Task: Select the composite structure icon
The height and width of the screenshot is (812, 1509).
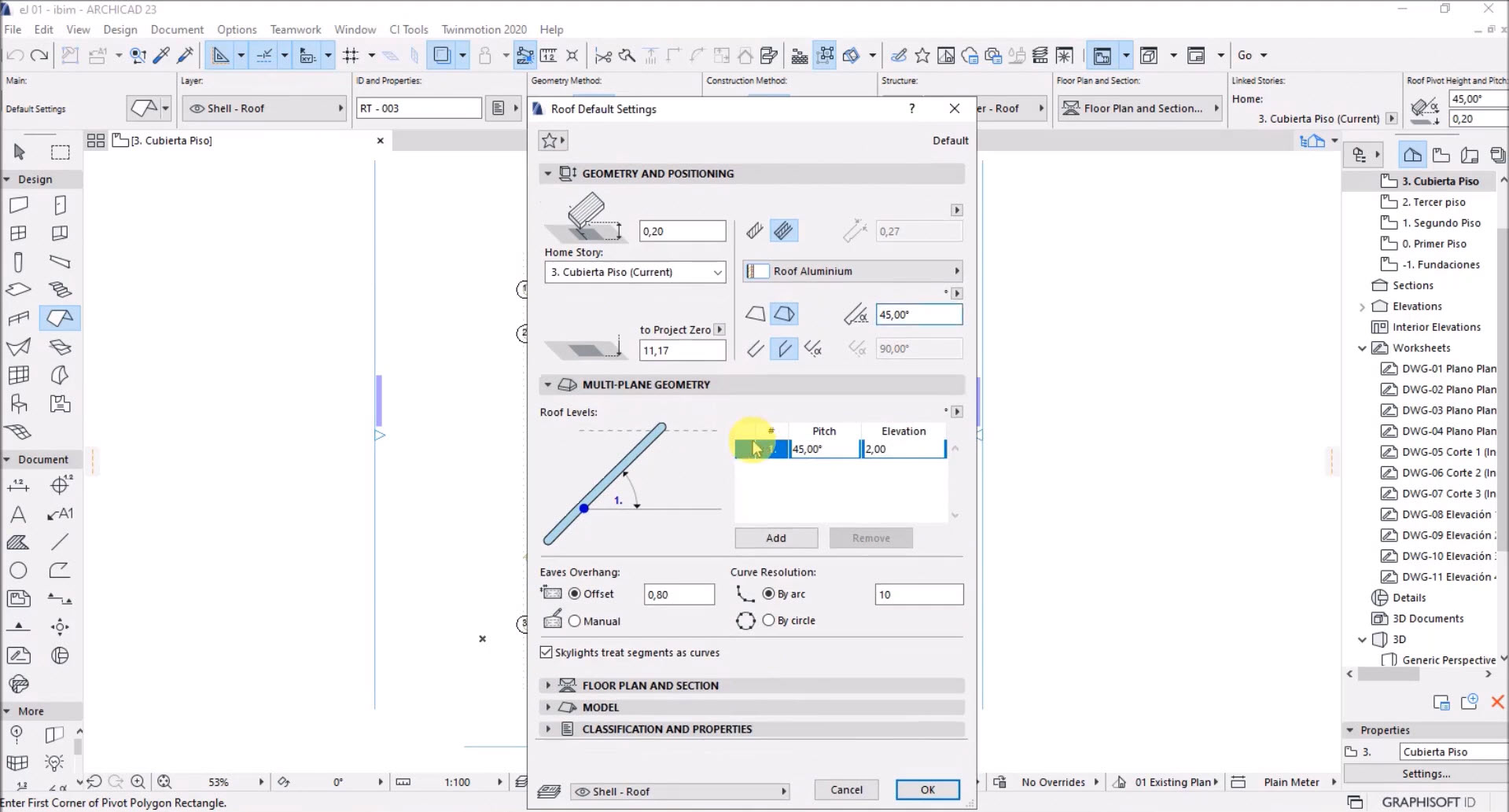Action: (x=783, y=231)
